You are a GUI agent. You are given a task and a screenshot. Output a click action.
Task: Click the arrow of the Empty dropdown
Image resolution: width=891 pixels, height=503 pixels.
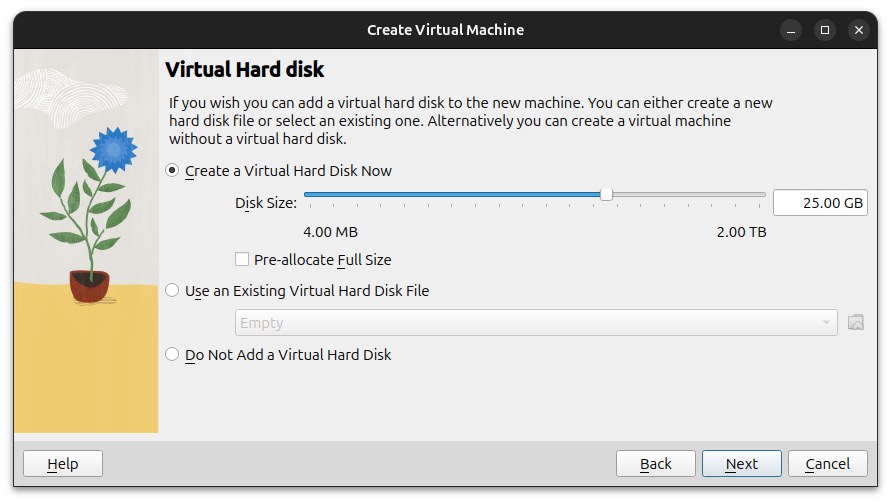pyautogui.click(x=826, y=322)
